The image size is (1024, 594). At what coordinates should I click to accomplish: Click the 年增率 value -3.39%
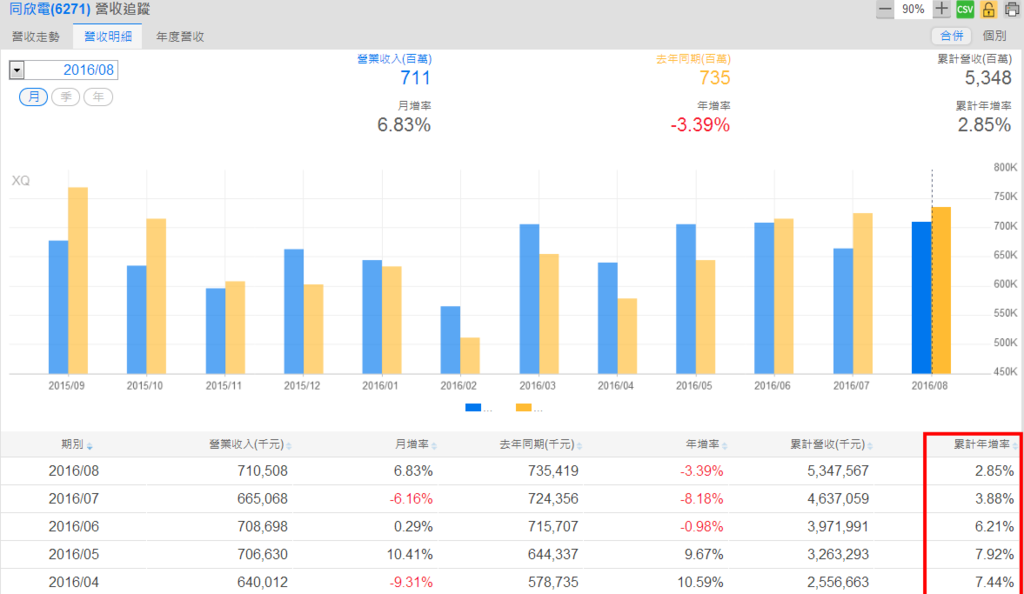(700, 125)
